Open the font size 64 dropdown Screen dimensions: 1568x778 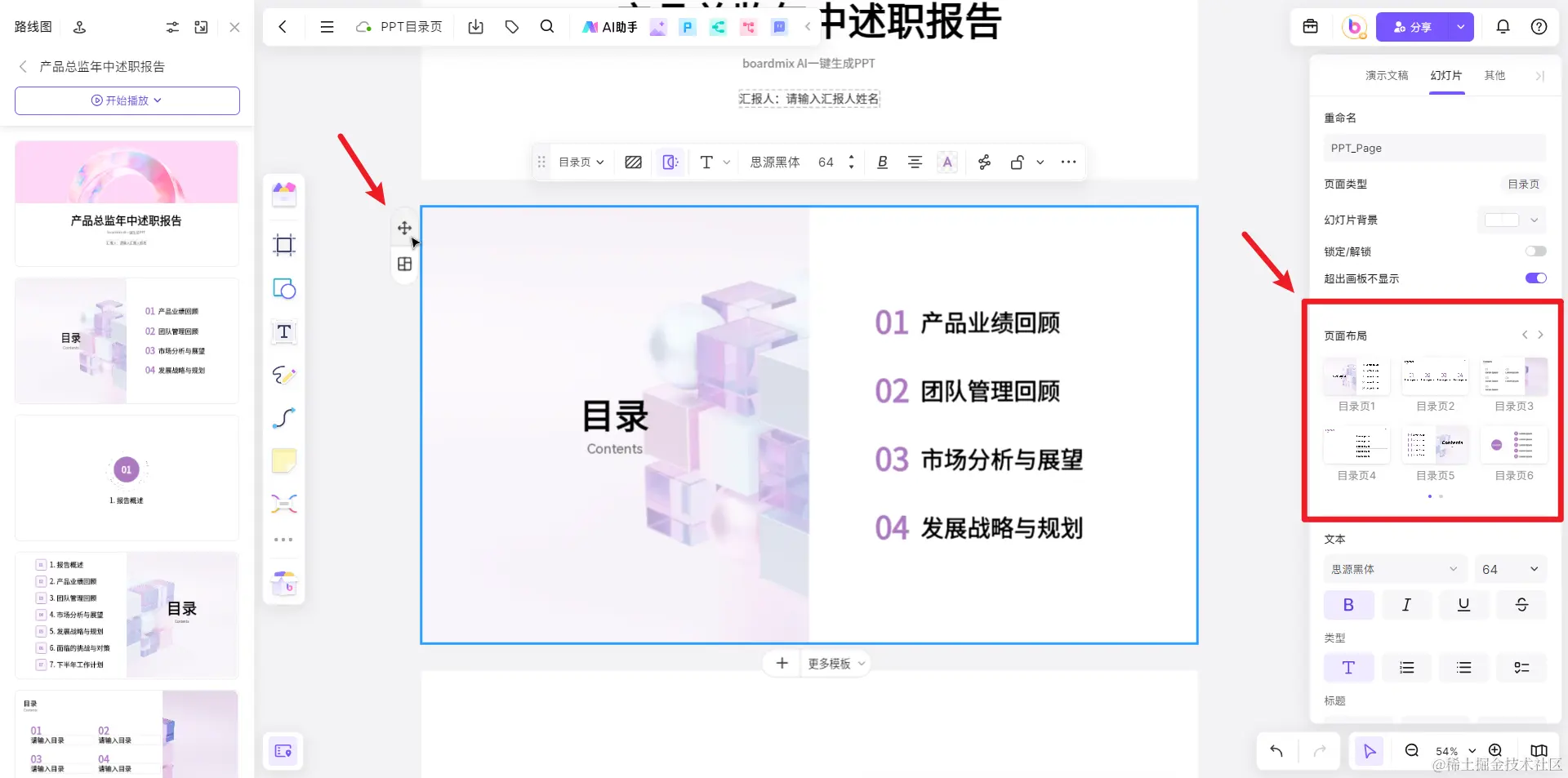(1510, 568)
